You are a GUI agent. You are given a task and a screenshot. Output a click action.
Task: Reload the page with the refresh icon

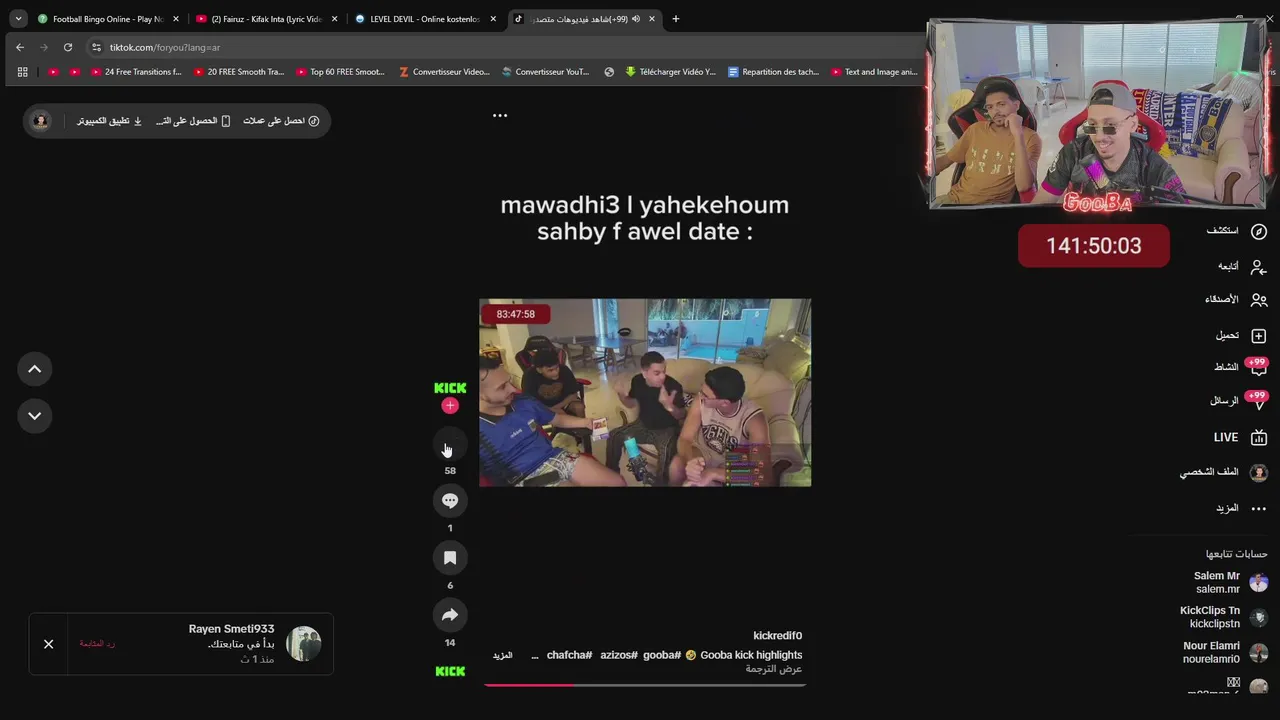click(67, 47)
